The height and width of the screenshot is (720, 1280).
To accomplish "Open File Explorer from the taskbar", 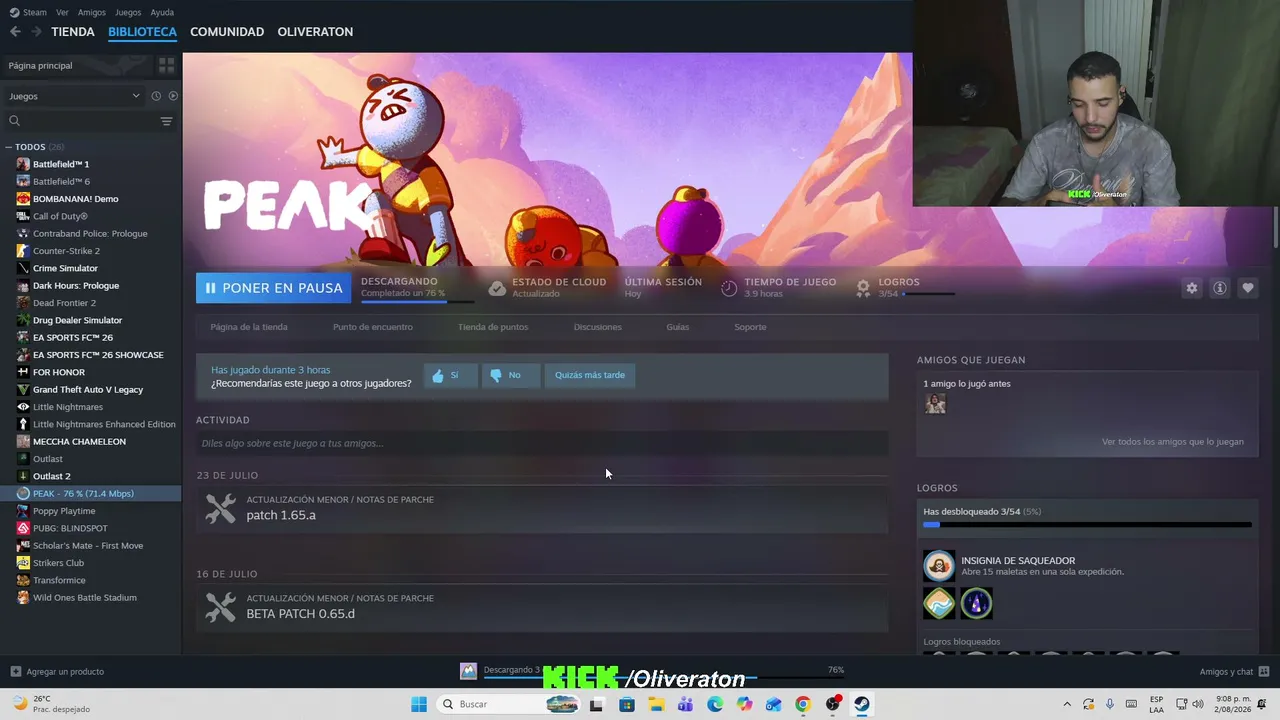I will pos(656,704).
